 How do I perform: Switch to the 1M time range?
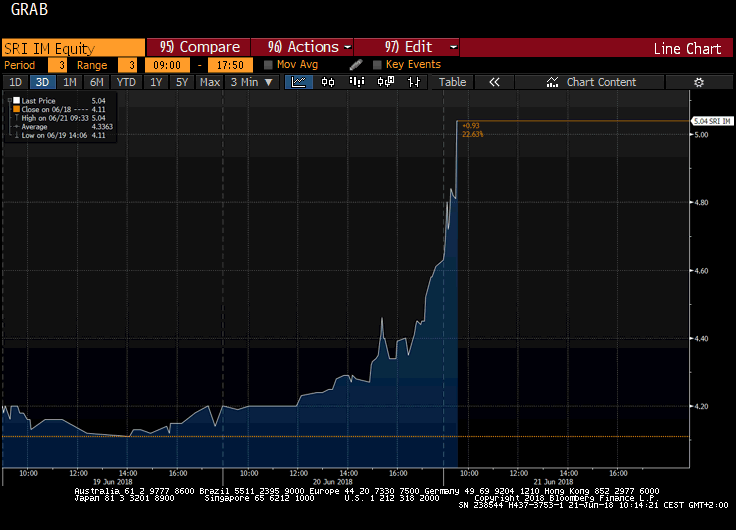pyautogui.click(x=69, y=82)
